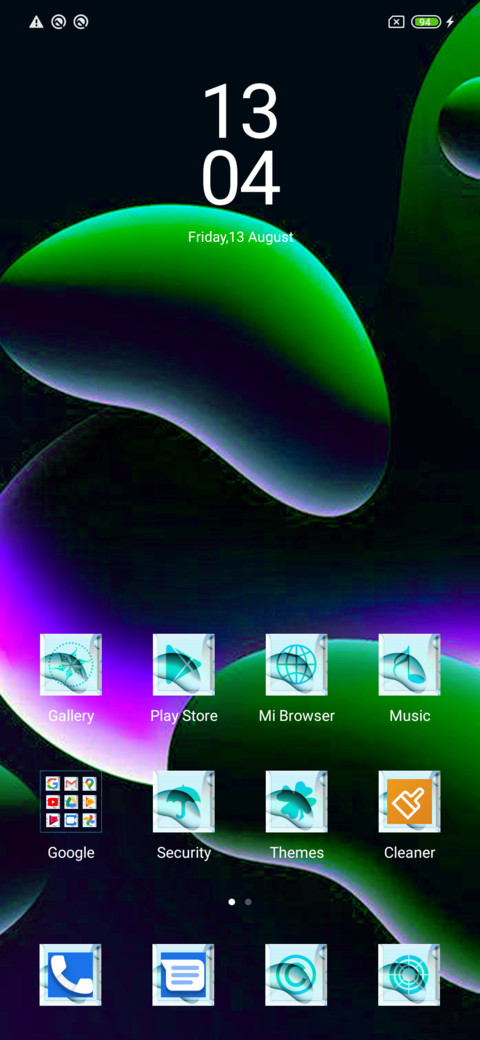
Task: Open the Messages app in the dock
Action: coord(184,975)
